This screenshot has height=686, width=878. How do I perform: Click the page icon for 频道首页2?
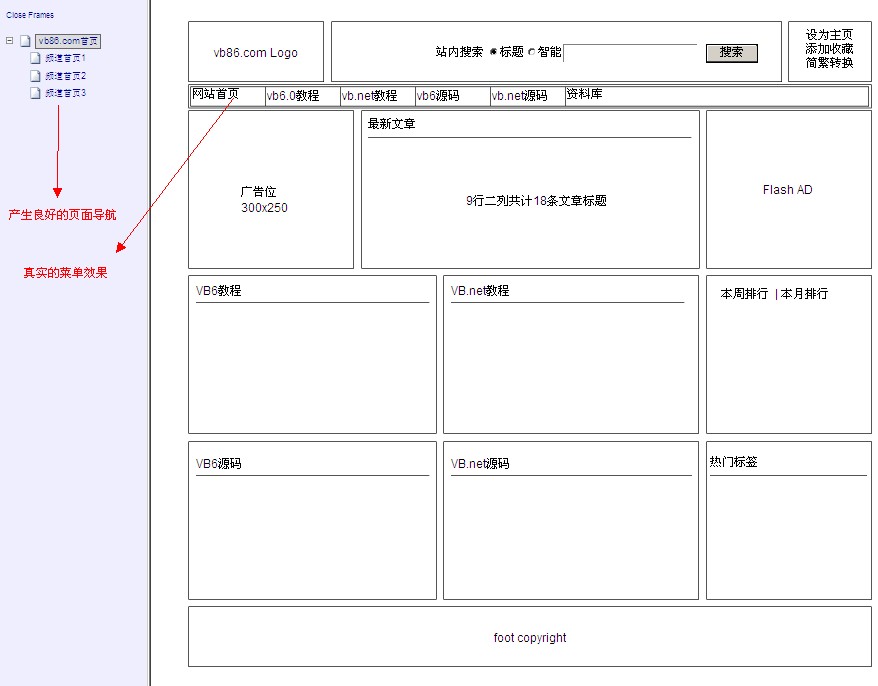tap(35, 76)
